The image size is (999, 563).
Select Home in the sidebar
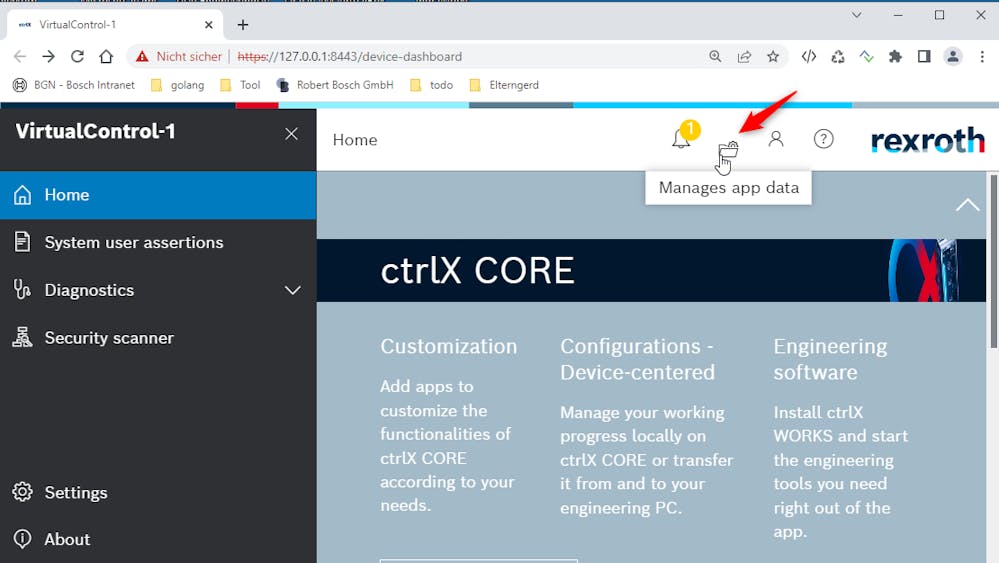[158, 195]
